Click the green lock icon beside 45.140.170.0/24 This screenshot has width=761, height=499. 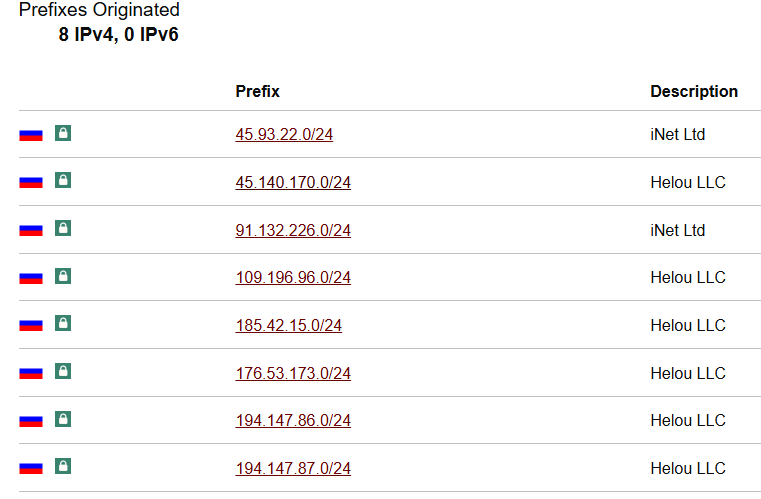click(x=63, y=181)
